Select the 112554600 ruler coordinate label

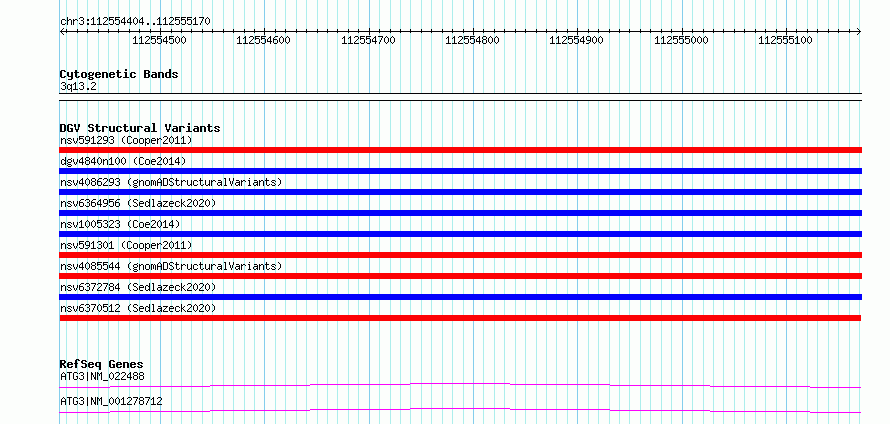click(263, 40)
